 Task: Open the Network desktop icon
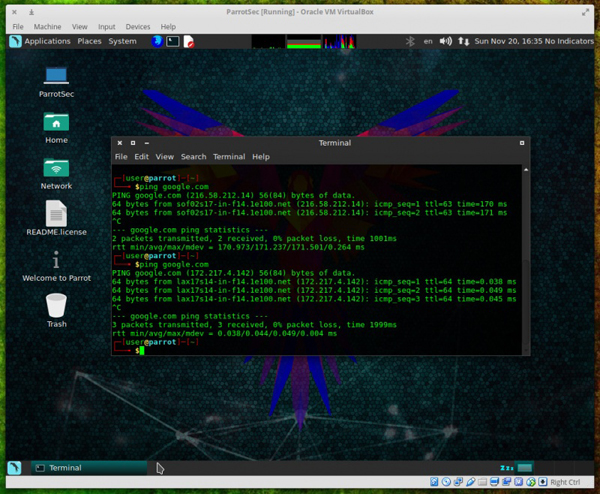[x=56, y=169]
